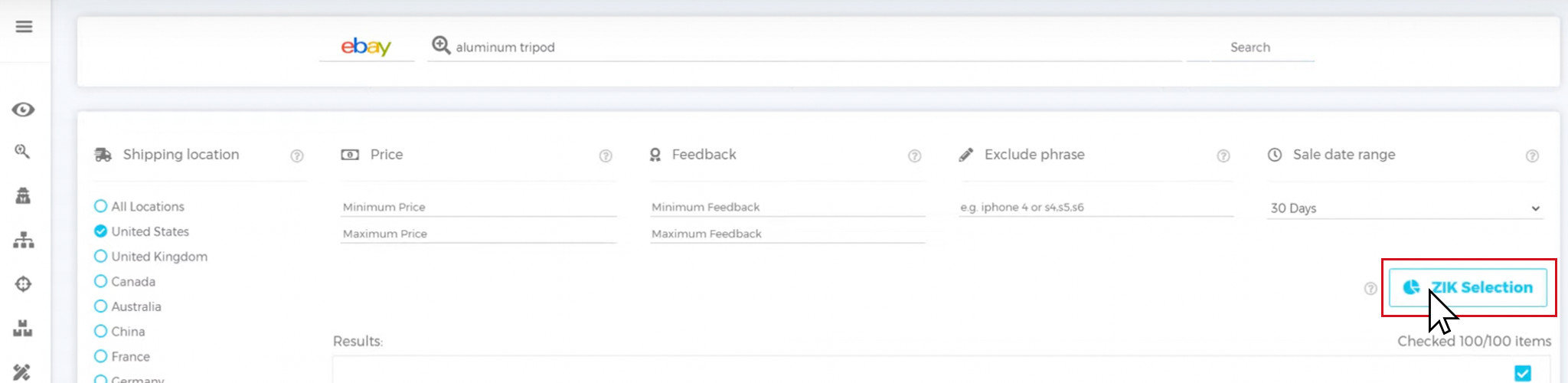This screenshot has height=383, width=1568.
Task: Open the boxes inventory sidebar icon
Action: [23, 329]
